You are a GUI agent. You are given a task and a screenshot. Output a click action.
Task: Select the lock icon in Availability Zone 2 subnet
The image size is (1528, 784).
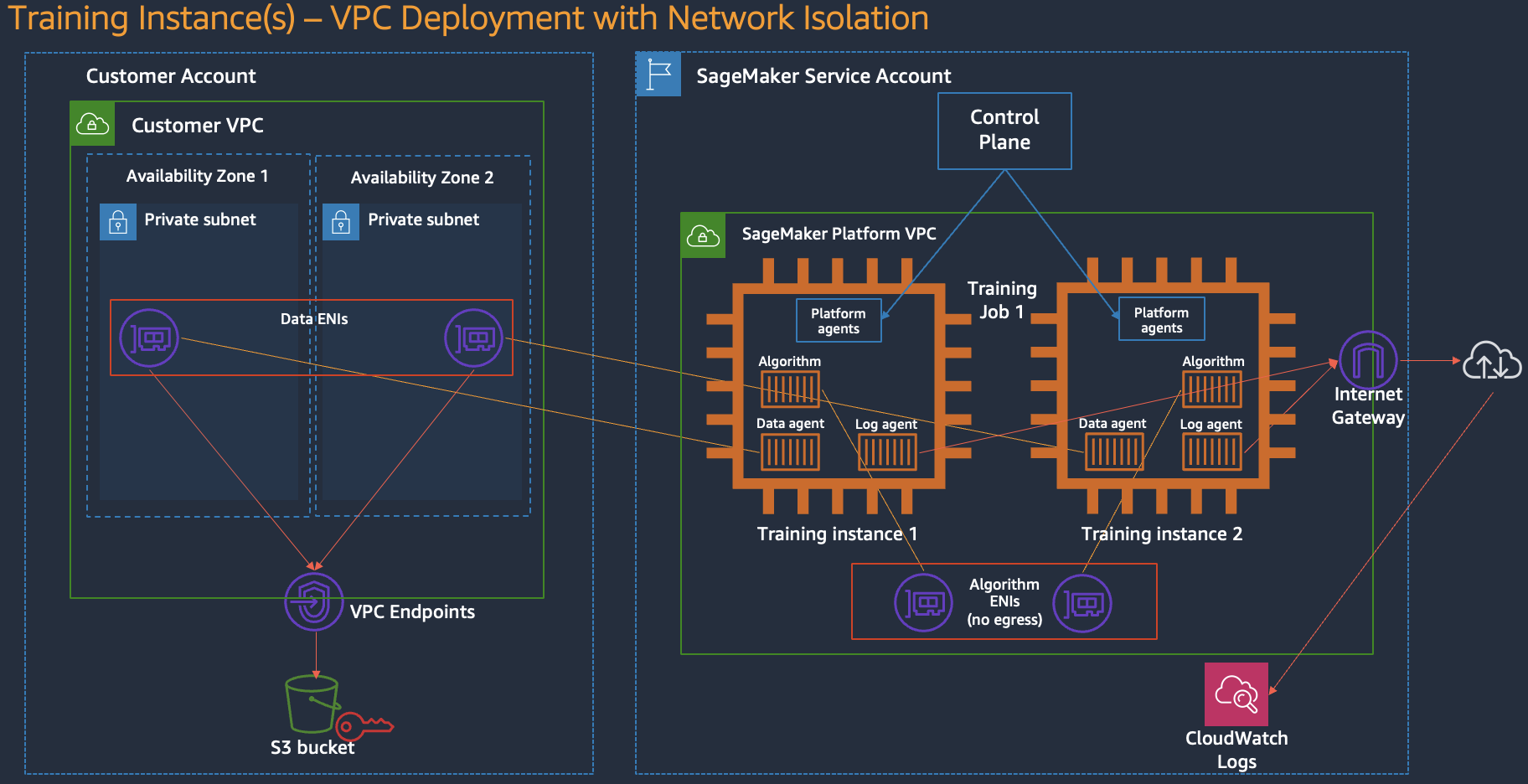(341, 222)
